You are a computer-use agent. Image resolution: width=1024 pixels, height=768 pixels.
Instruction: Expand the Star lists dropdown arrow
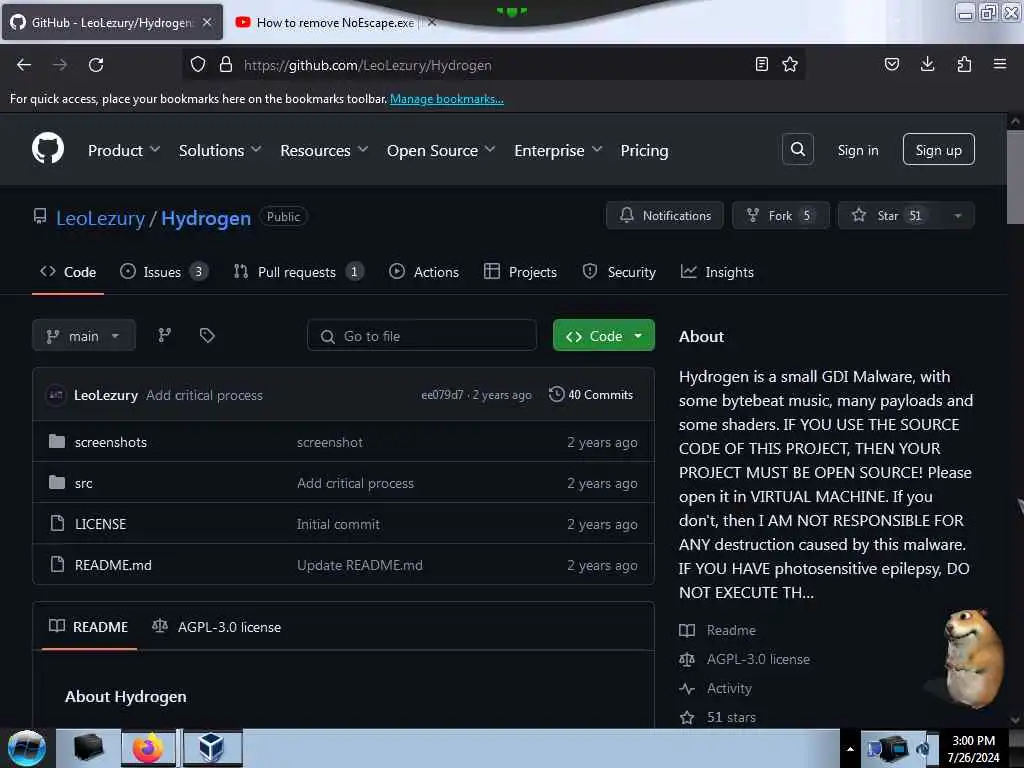pyautogui.click(x=957, y=216)
